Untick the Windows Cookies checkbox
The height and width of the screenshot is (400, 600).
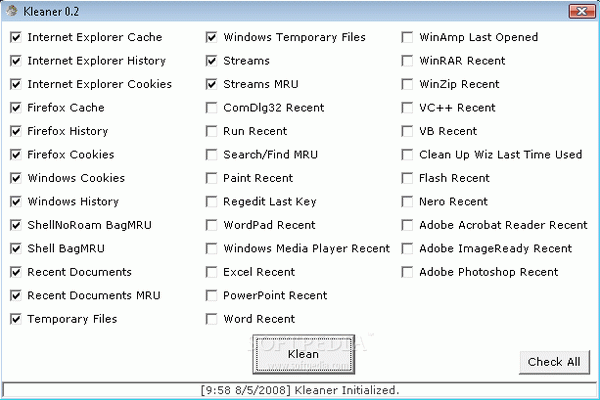(16, 178)
